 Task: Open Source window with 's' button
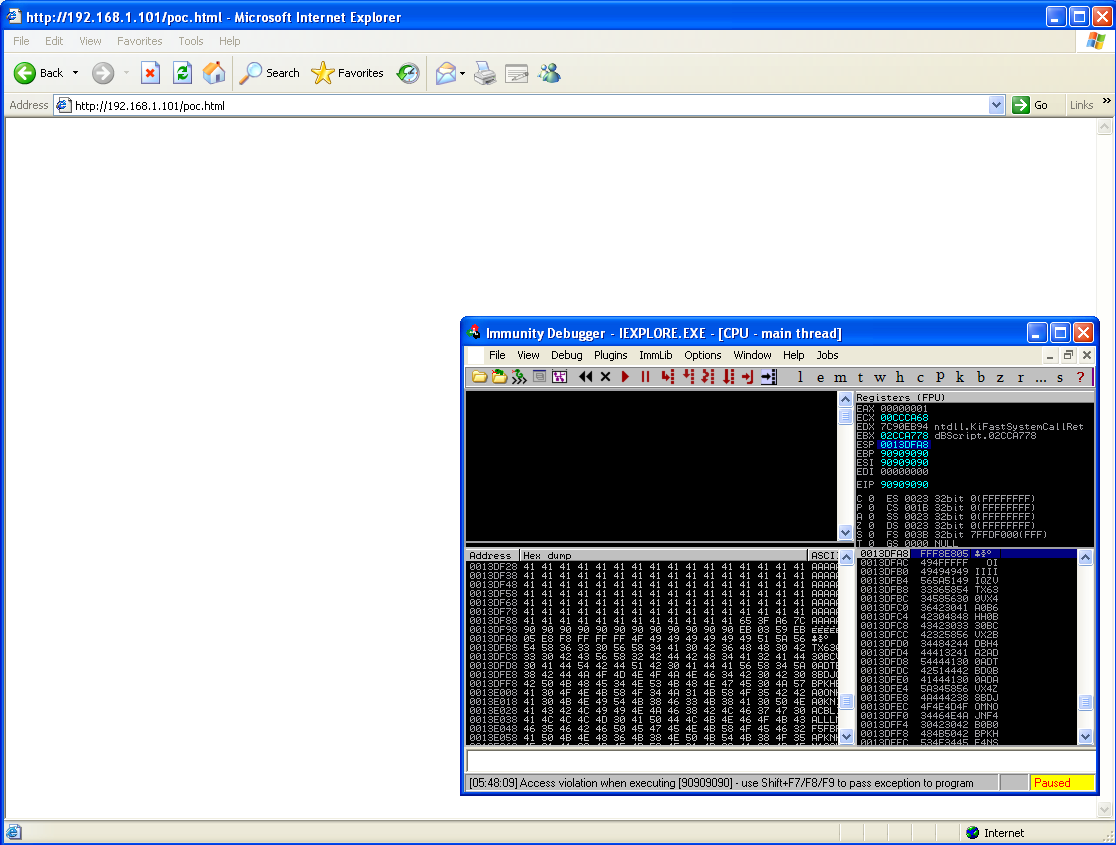click(x=1060, y=377)
